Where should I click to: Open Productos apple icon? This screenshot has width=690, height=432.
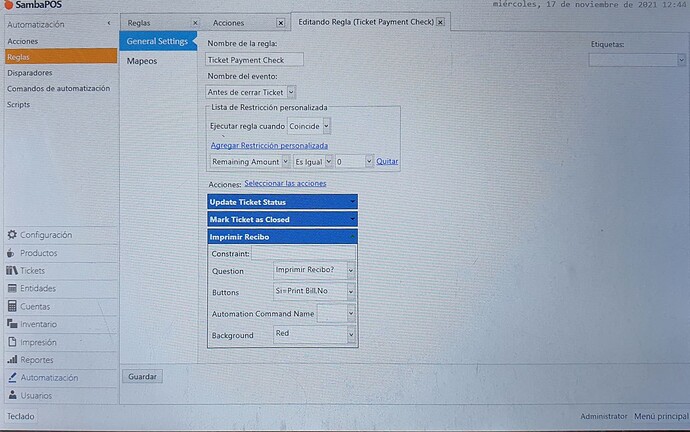tap(11, 253)
